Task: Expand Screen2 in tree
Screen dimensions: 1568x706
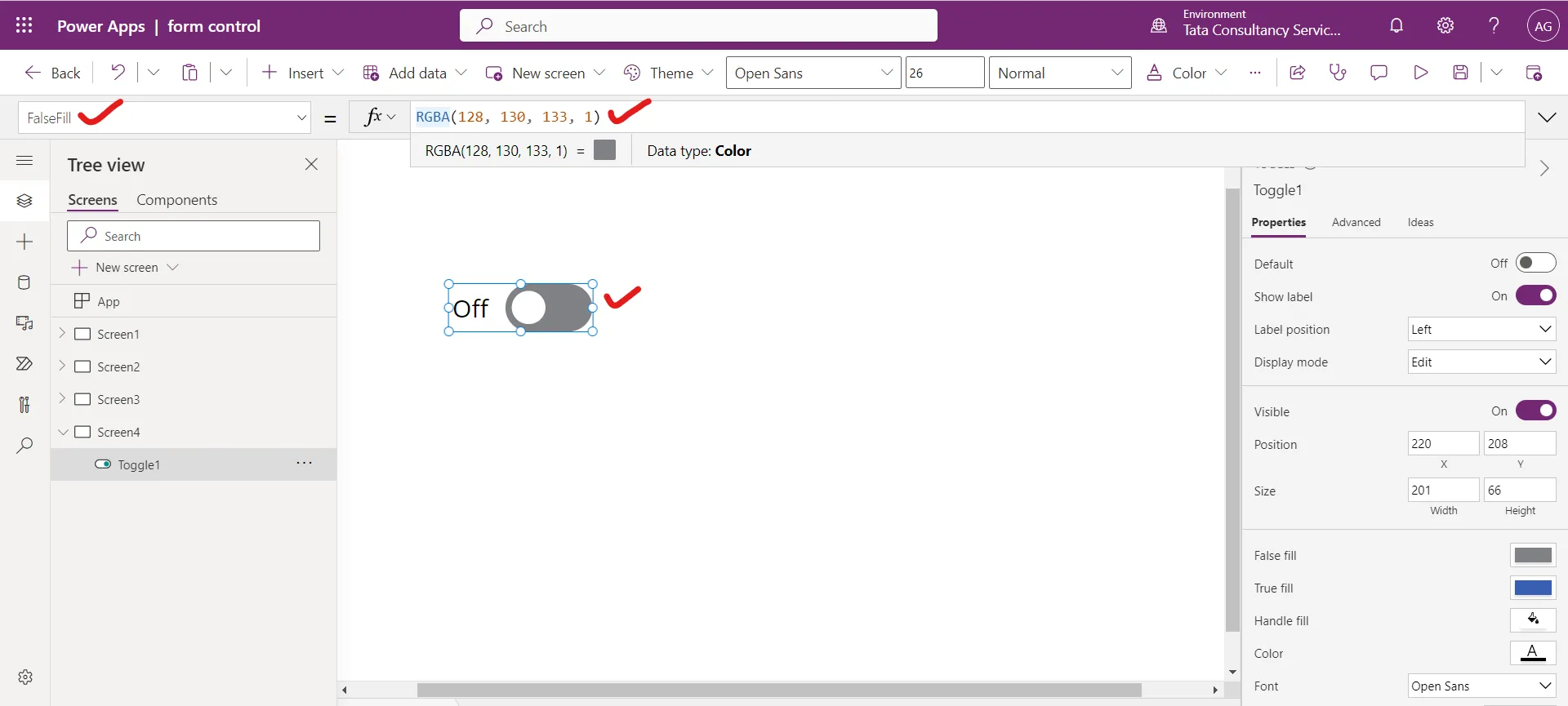Action: pos(62,366)
